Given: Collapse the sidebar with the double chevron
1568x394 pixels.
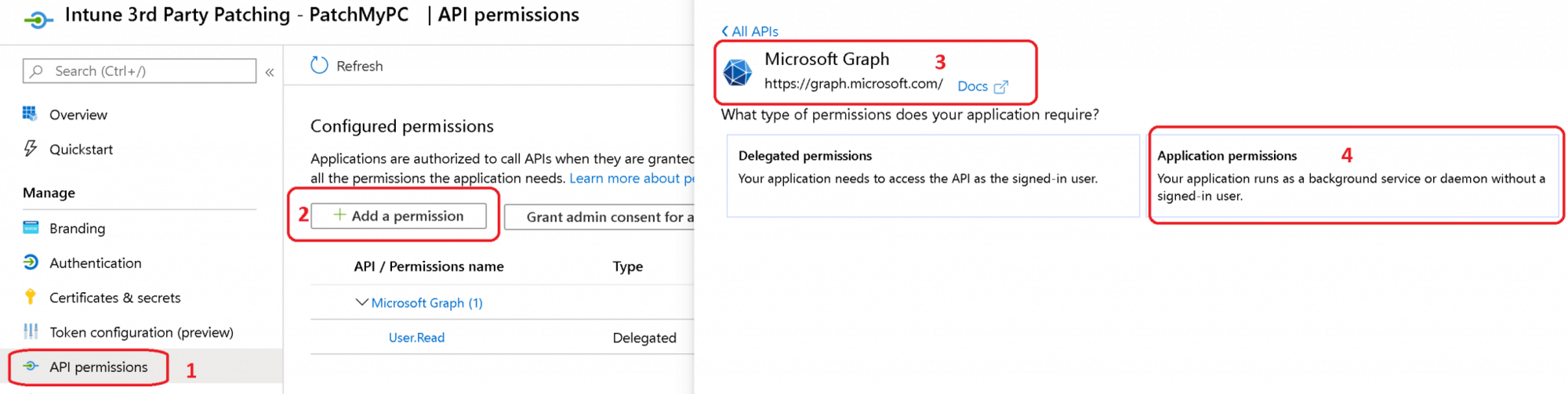Looking at the screenshot, I should click(x=270, y=72).
